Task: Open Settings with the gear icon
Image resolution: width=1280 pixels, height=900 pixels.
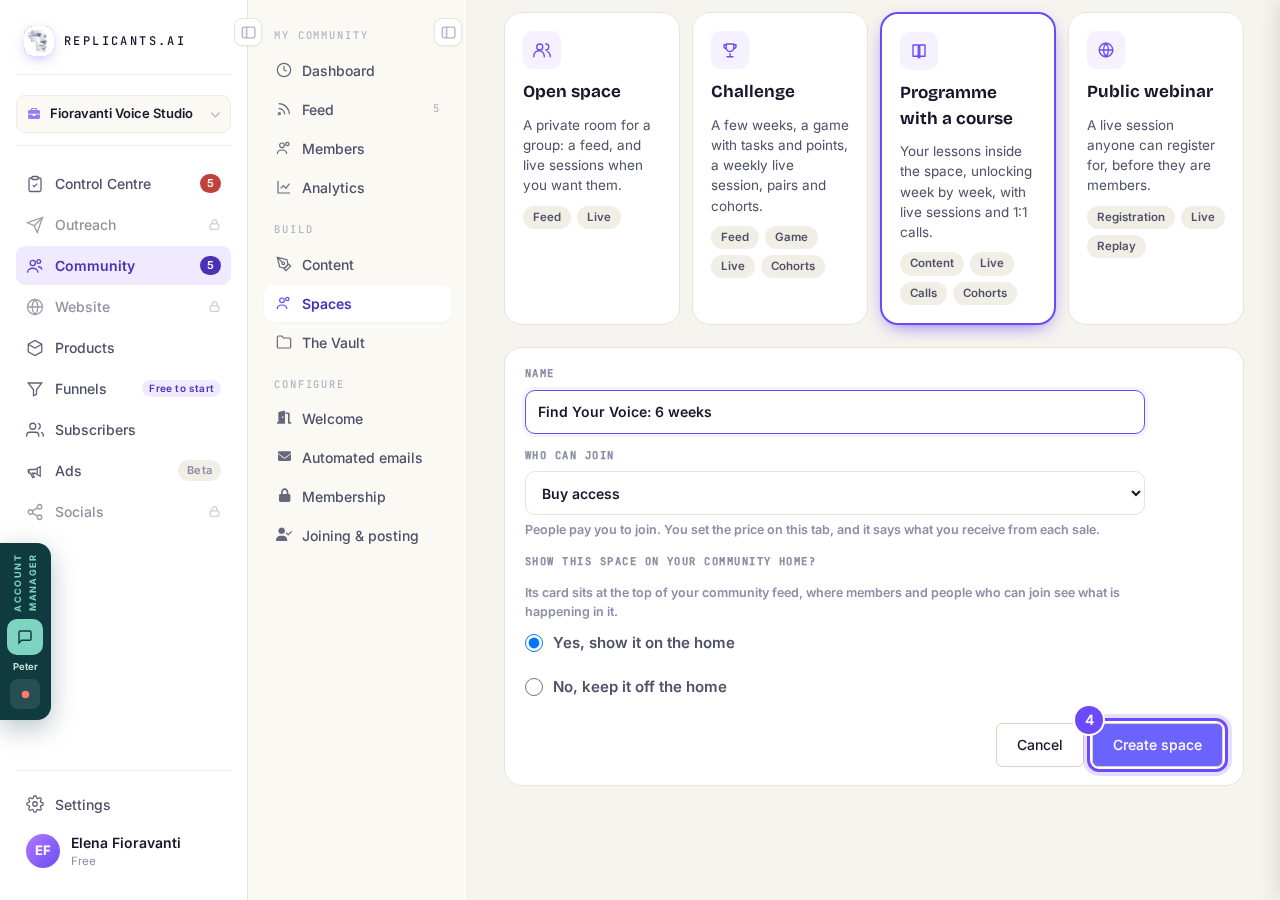Action: 35,804
